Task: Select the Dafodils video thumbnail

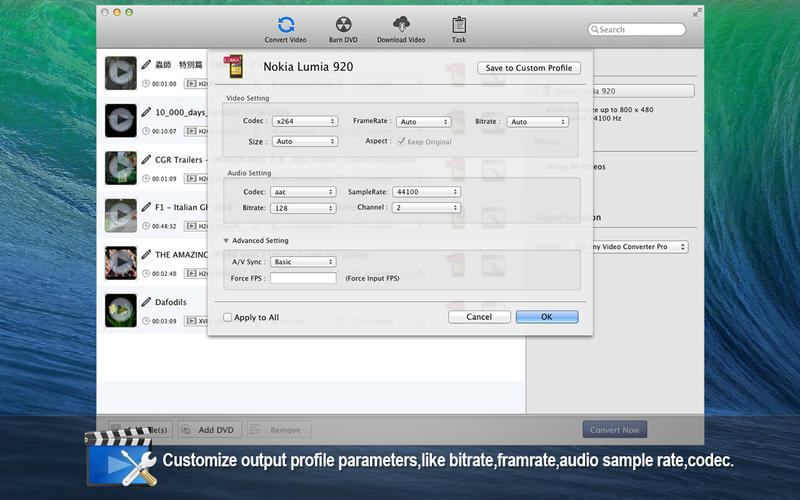Action: pos(121,310)
